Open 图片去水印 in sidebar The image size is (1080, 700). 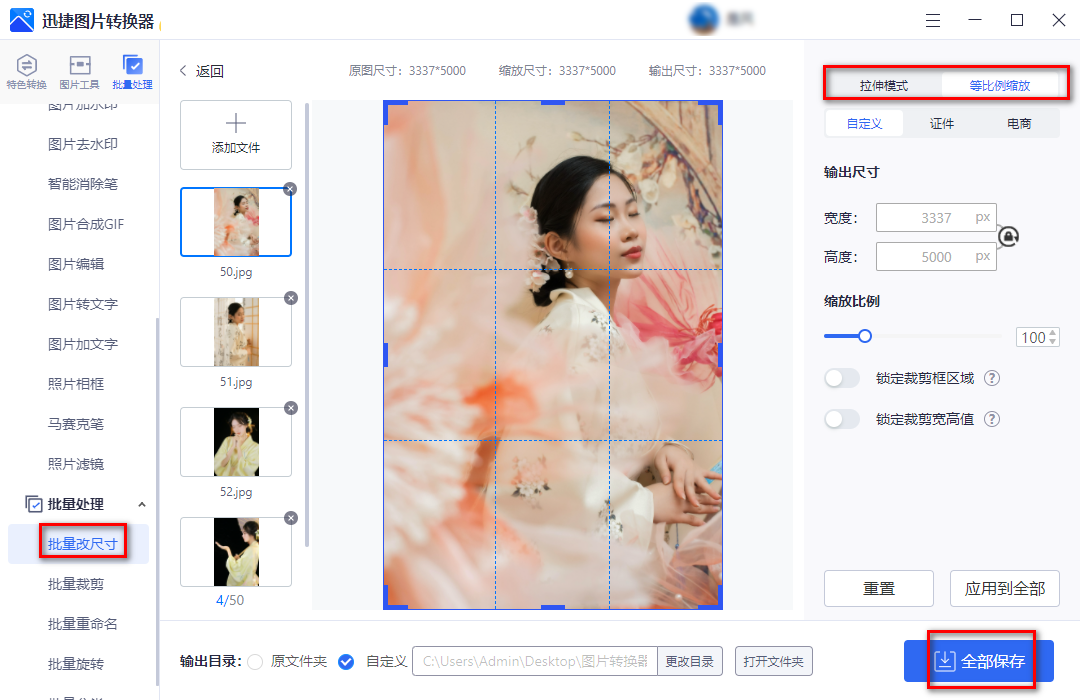point(83,144)
